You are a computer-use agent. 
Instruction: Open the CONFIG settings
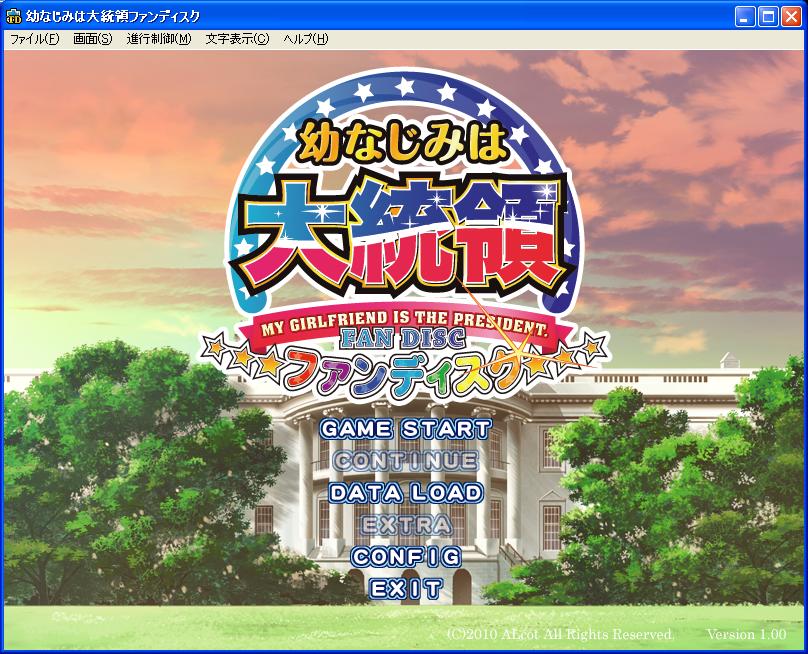(406, 557)
